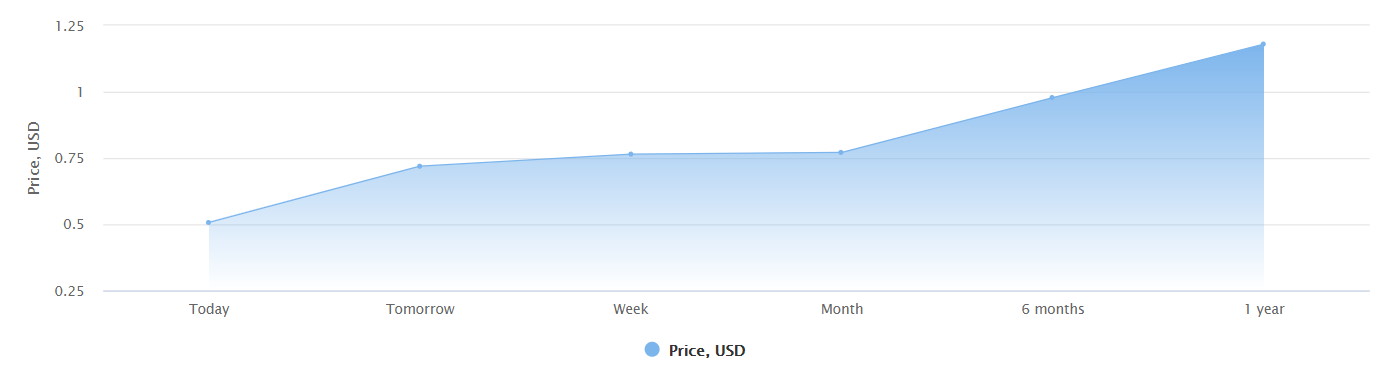Click the 6 months x-axis label

(1053, 309)
